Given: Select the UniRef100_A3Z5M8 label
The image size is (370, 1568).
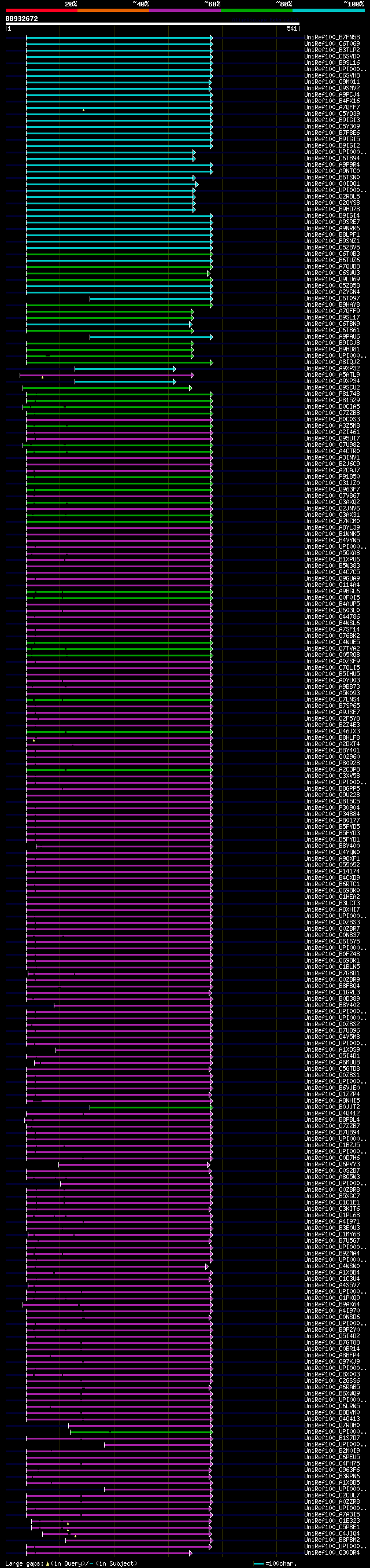Looking at the screenshot, I should [332, 426].
